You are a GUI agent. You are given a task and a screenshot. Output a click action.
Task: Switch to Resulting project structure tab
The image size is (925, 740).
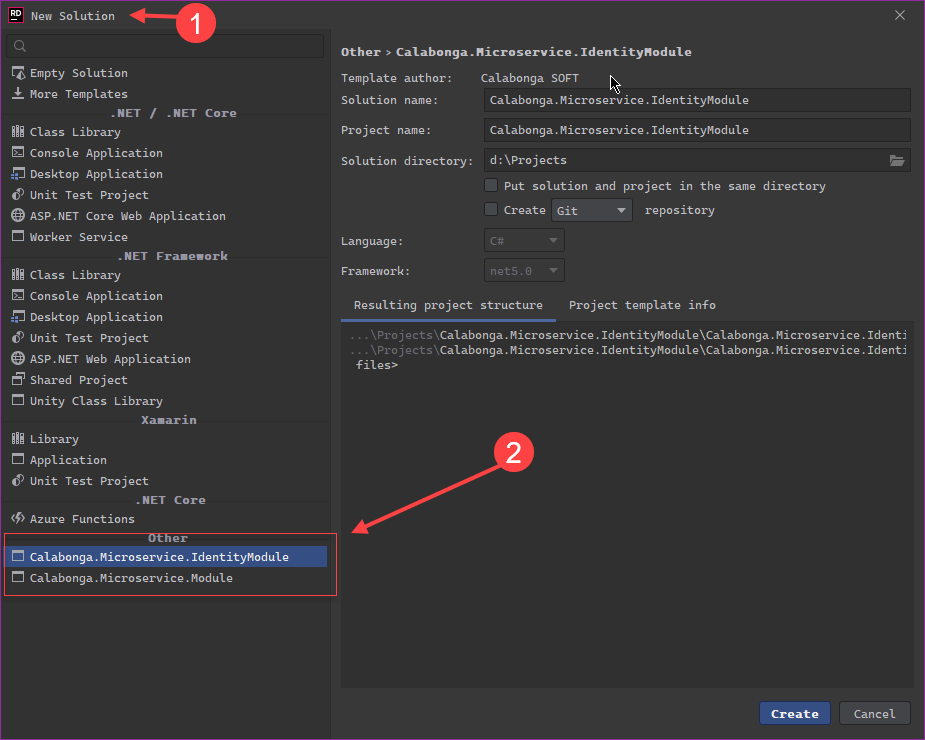[448, 305]
